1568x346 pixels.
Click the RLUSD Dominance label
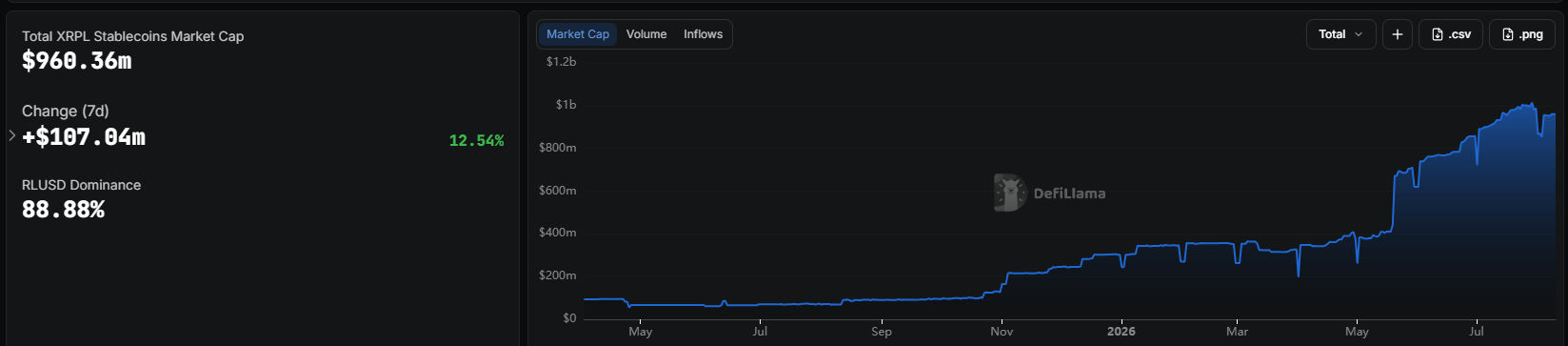[x=81, y=185]
